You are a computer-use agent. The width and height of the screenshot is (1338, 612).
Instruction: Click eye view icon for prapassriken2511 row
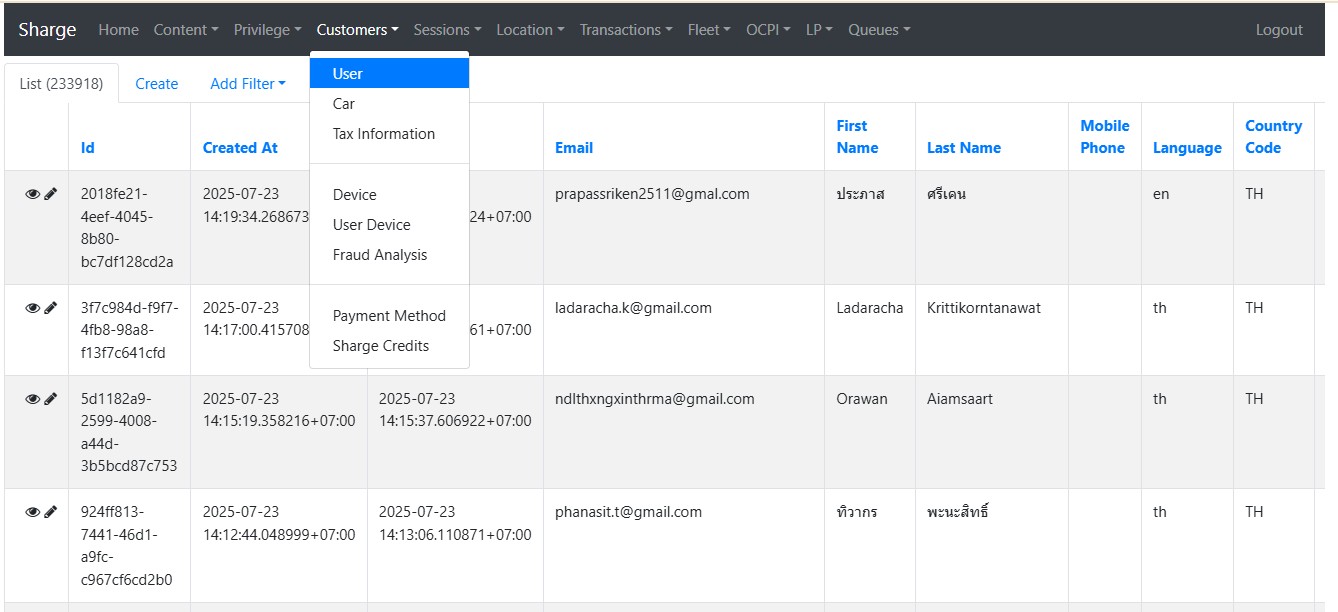[x=32, y=195]
